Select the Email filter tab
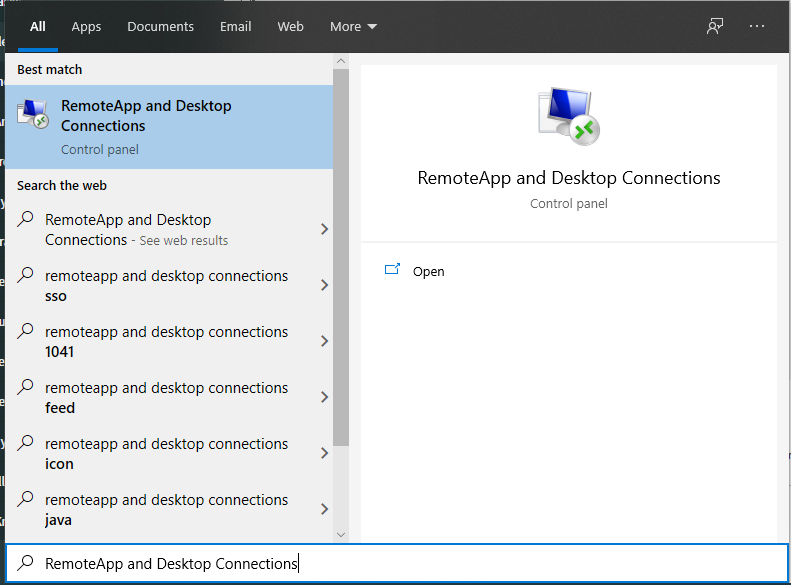 [236, 26]
